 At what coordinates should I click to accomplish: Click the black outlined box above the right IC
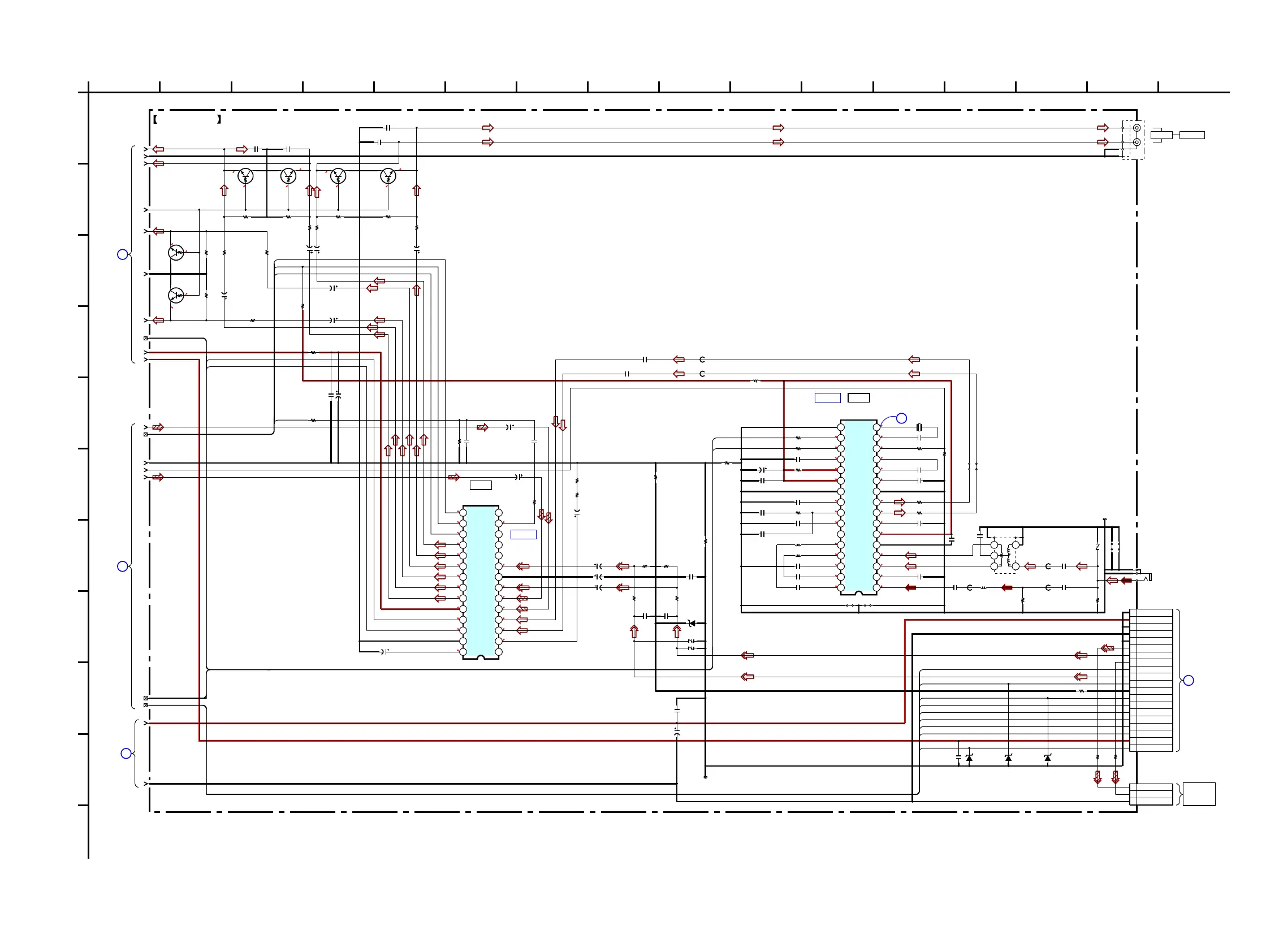click(x=858, y=397)
